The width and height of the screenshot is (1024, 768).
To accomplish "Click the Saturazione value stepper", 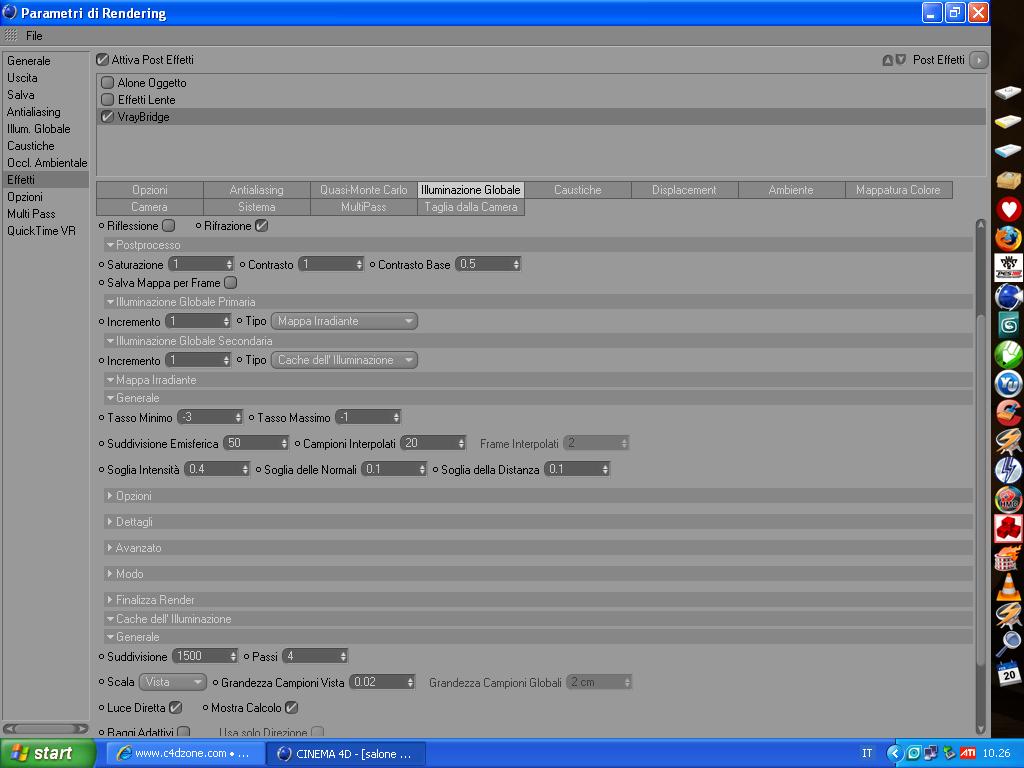I will [229, 264].
